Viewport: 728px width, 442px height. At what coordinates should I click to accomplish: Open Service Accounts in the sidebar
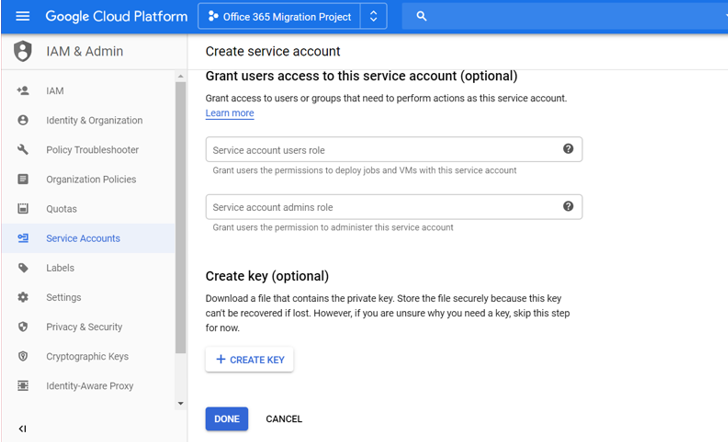tap(83, 238)
